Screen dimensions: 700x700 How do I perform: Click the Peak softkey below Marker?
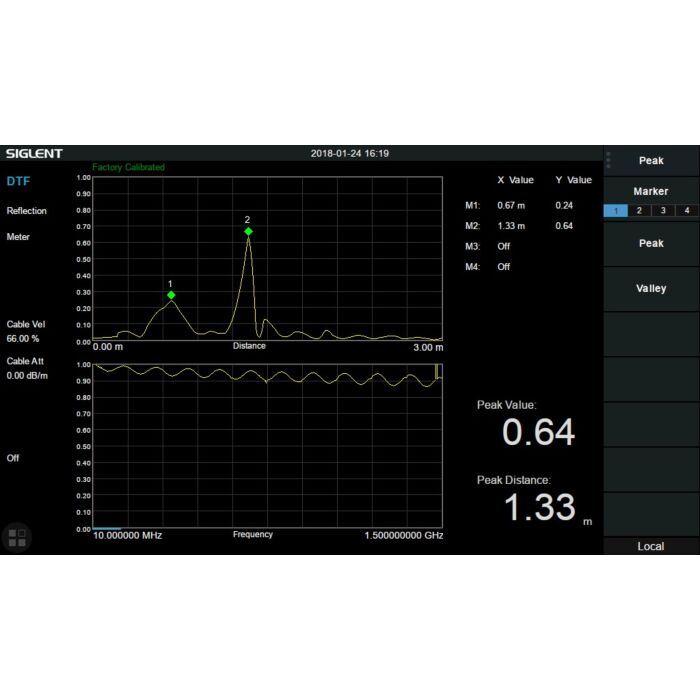point(651,244)
